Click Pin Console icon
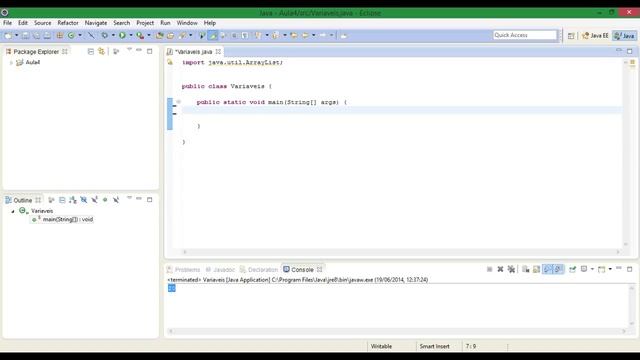This screenshot has height=360, width=640. (x=573, y=269)
